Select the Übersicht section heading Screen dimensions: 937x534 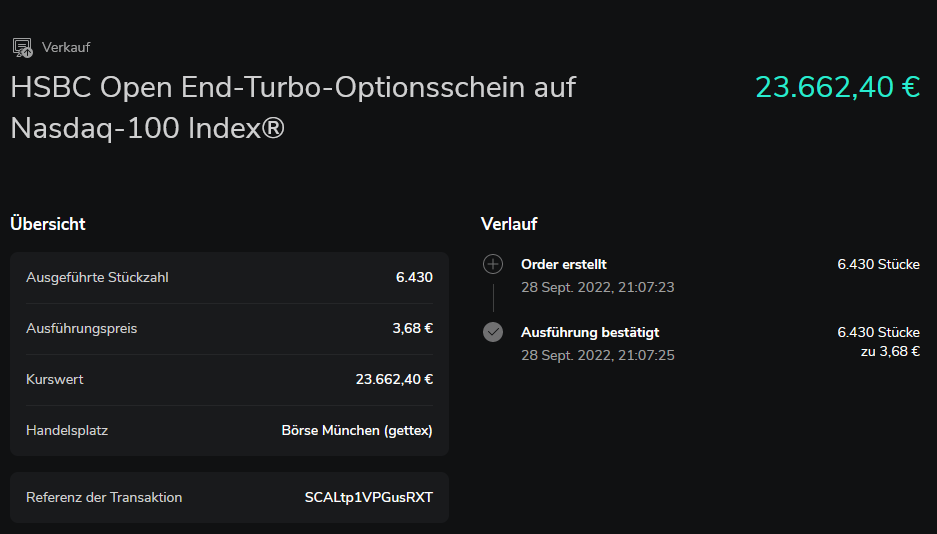[x=48, y=224]
